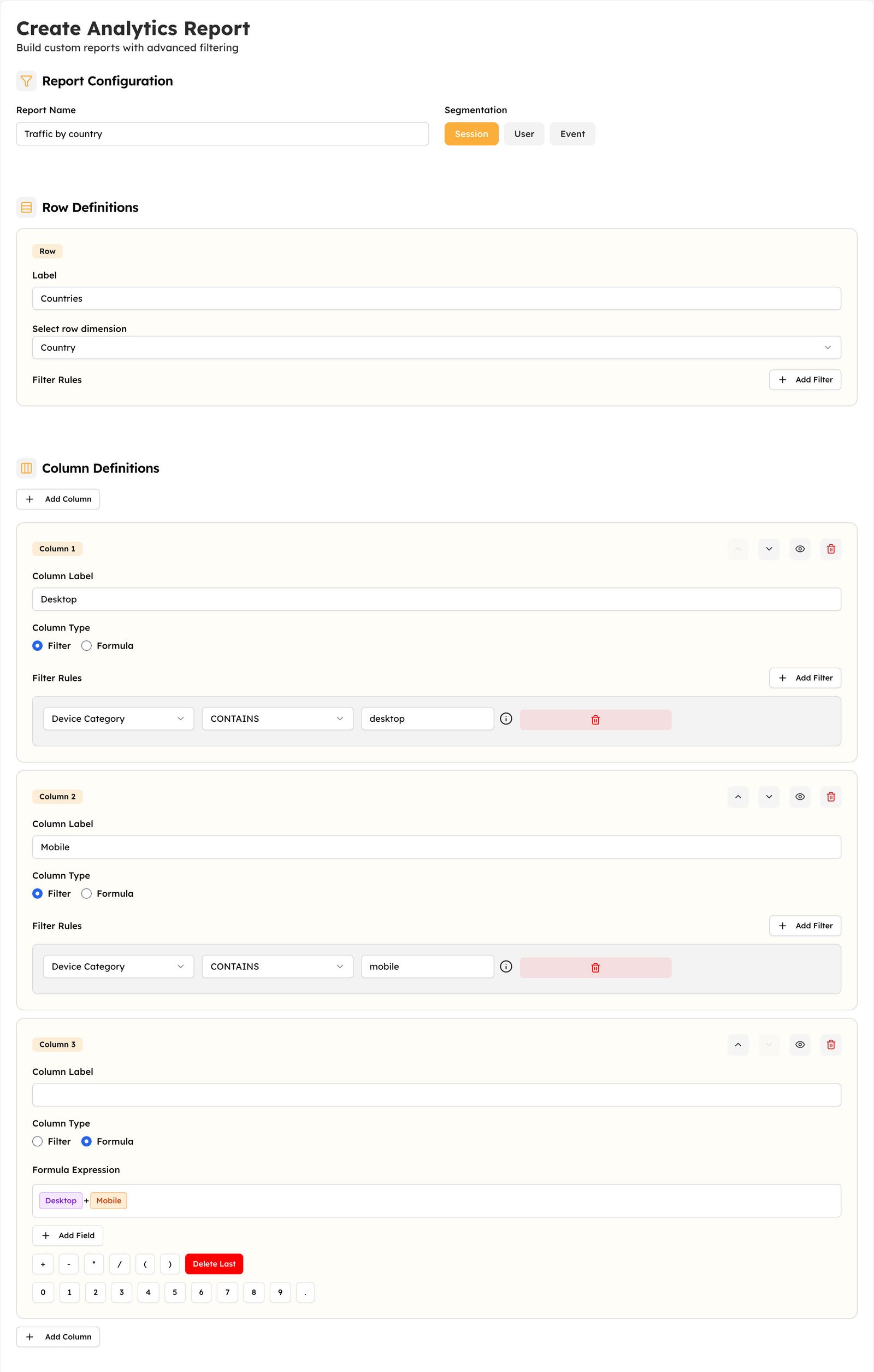Select Formula type for Column 2
Image resolution: width=874 pixels, height=1372 pixels.
click(x=87, y=893)
